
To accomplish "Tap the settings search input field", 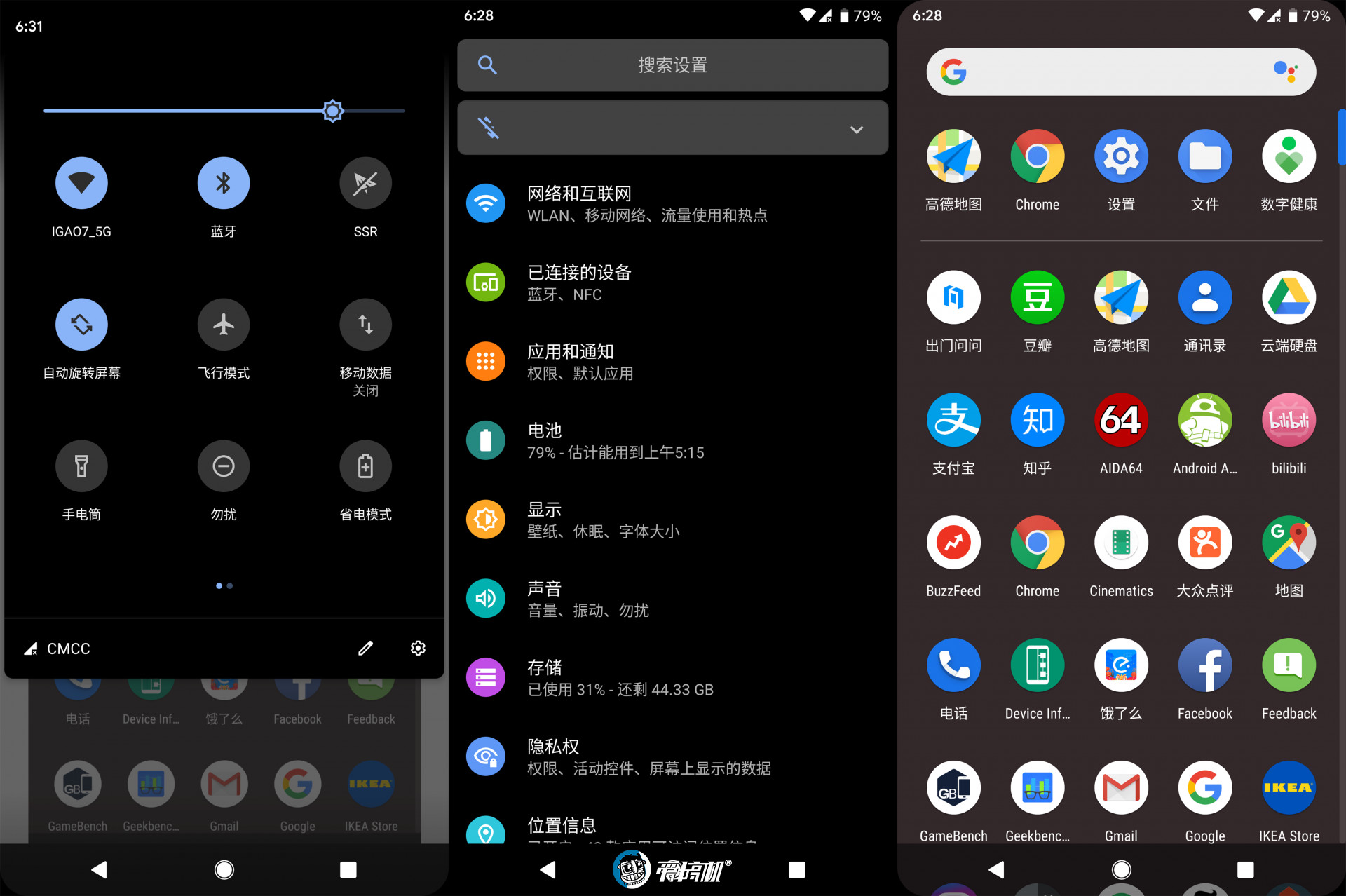I will tap(672, 65).
